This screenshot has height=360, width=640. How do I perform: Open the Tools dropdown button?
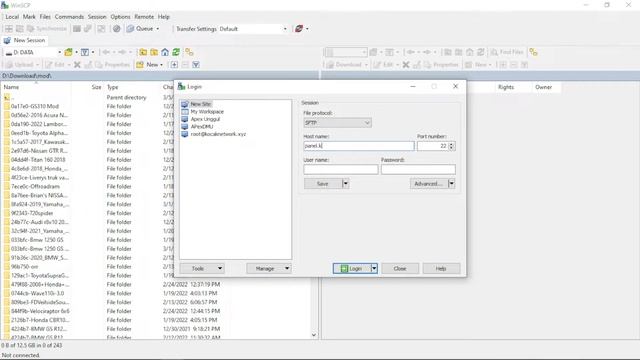point(202,268)
